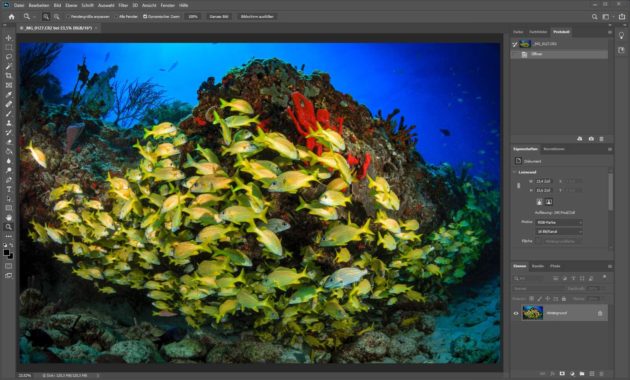Screen dimensions: 630x380
Task: Create new snapshot with the camera icon
Action: (x=591, y=139)
